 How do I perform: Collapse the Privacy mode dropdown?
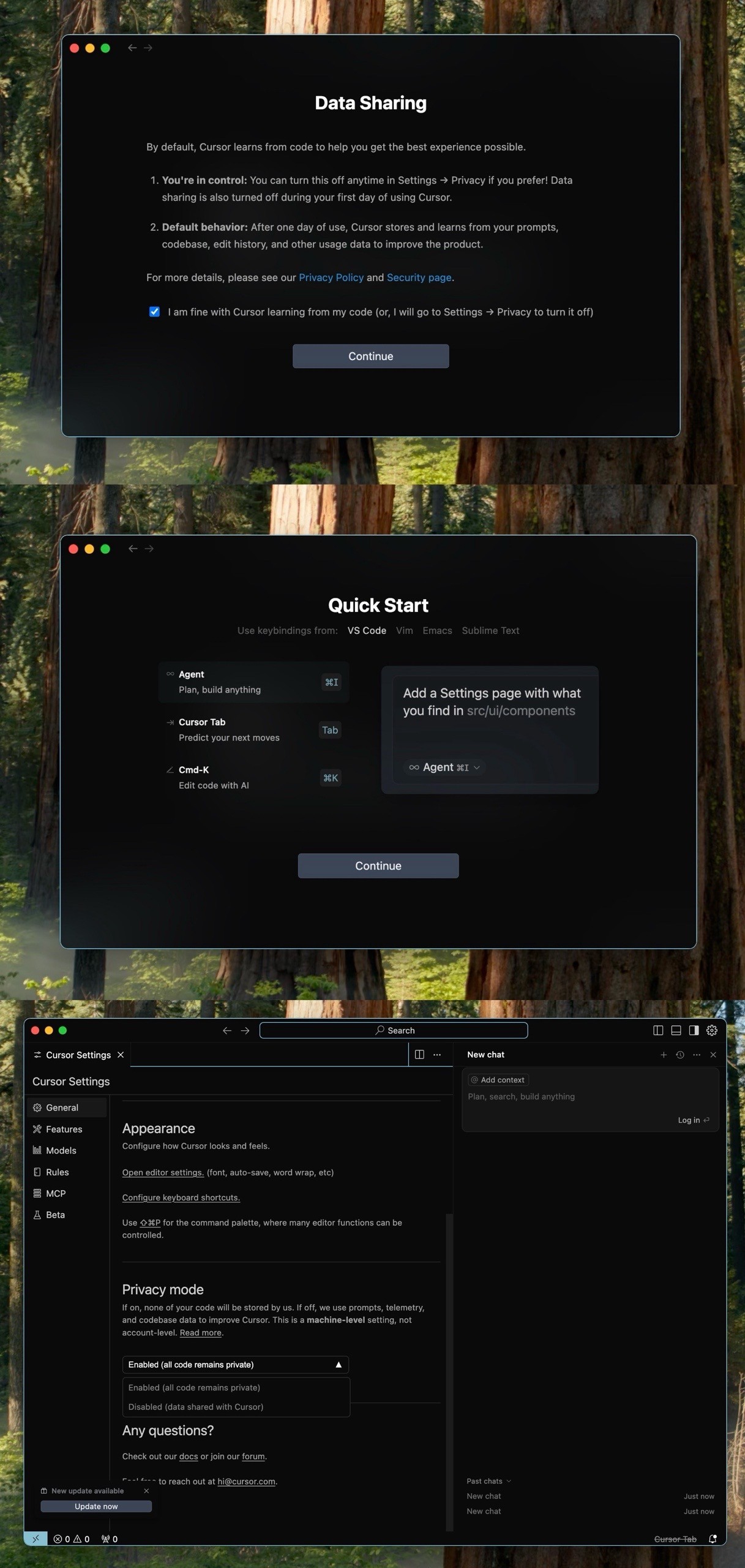click(235, 1365)
